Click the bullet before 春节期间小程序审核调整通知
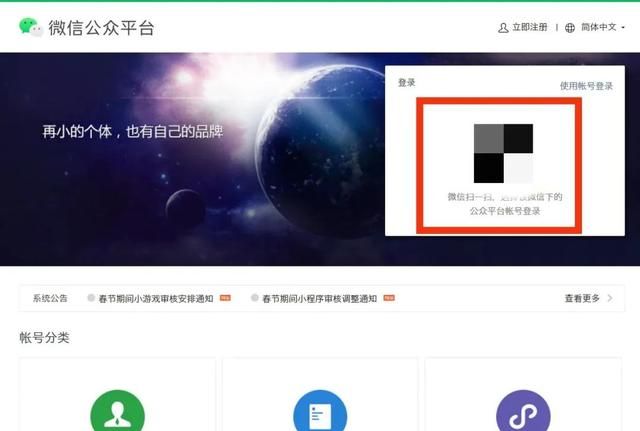Screen dimensions: 640x431 (x=255, y=298)
